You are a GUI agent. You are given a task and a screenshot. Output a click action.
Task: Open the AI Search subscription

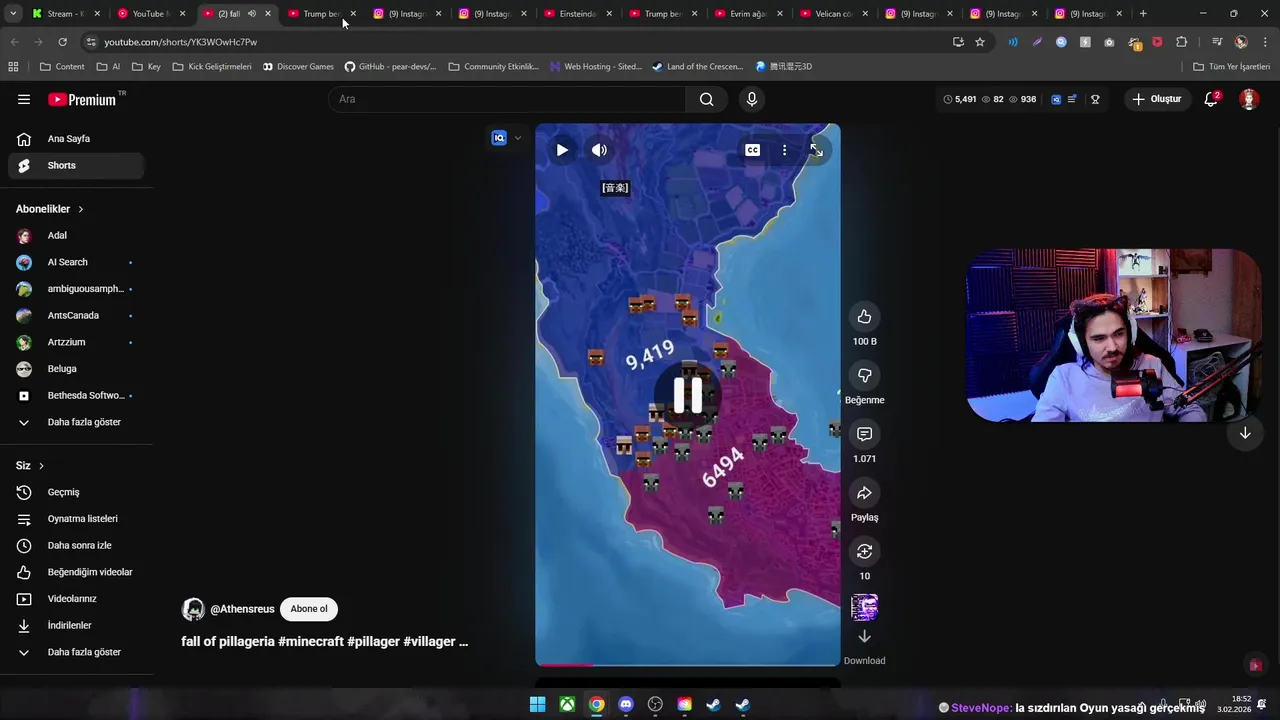click(76, 262)
